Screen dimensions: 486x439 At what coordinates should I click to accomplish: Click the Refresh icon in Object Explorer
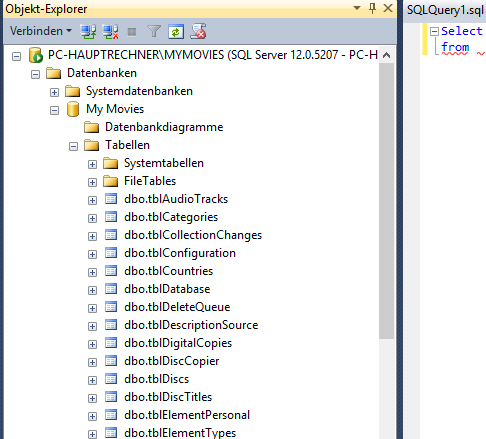(x=176, y=32)
